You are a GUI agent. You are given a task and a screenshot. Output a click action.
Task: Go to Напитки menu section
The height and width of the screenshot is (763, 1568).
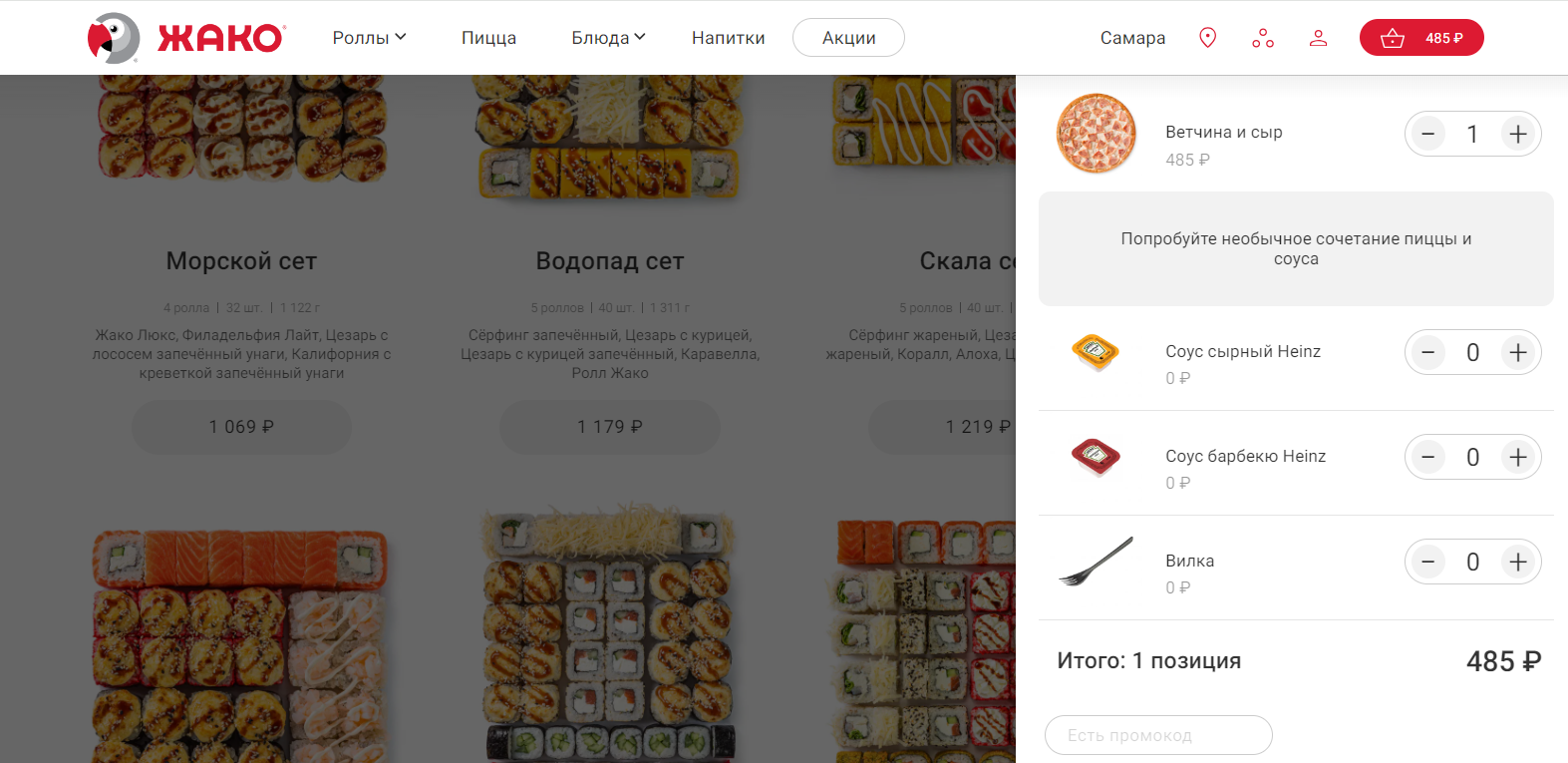coord(729,38)
